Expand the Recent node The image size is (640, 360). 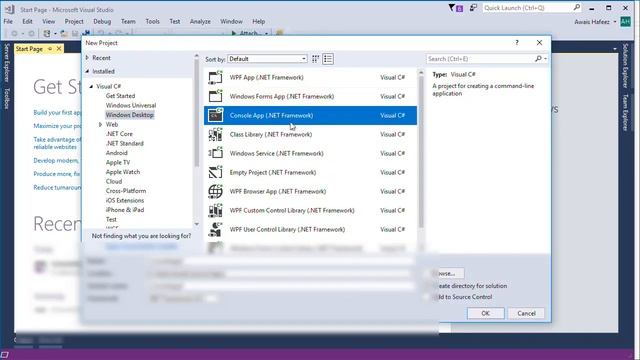point(87,58)
